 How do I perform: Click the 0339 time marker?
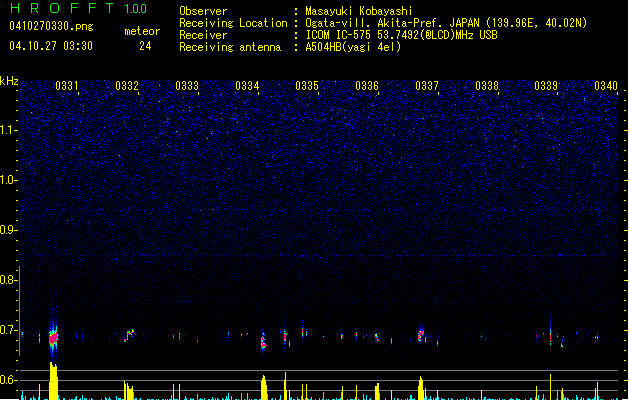tap(546, 86)
